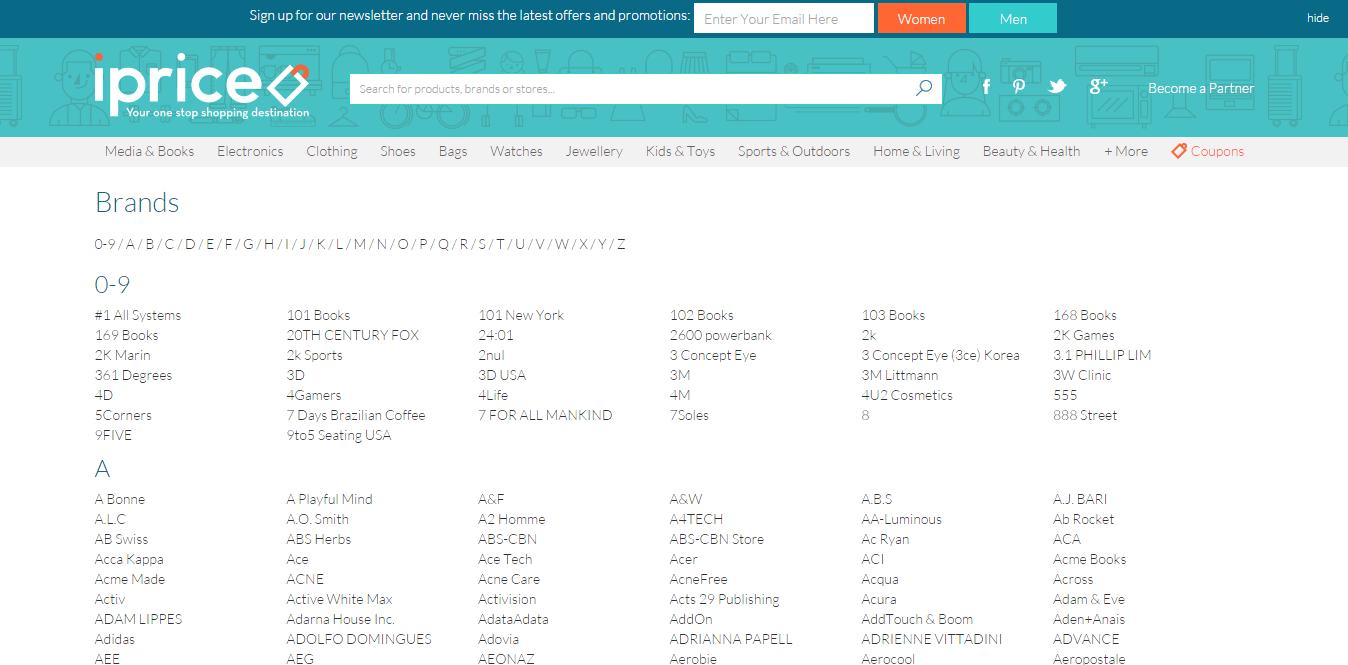Click the Coupons tag icon
The image size is (1348, 665).
pos(1179,151)
